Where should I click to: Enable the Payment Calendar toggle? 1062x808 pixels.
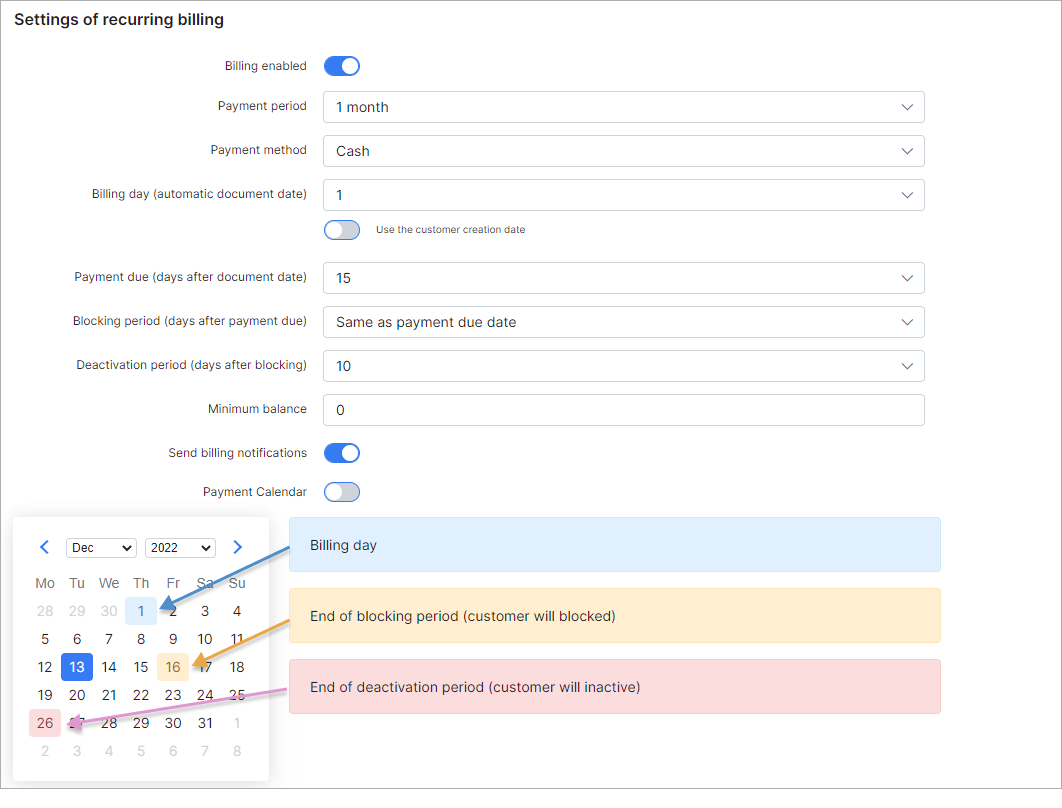coord(341,491)
